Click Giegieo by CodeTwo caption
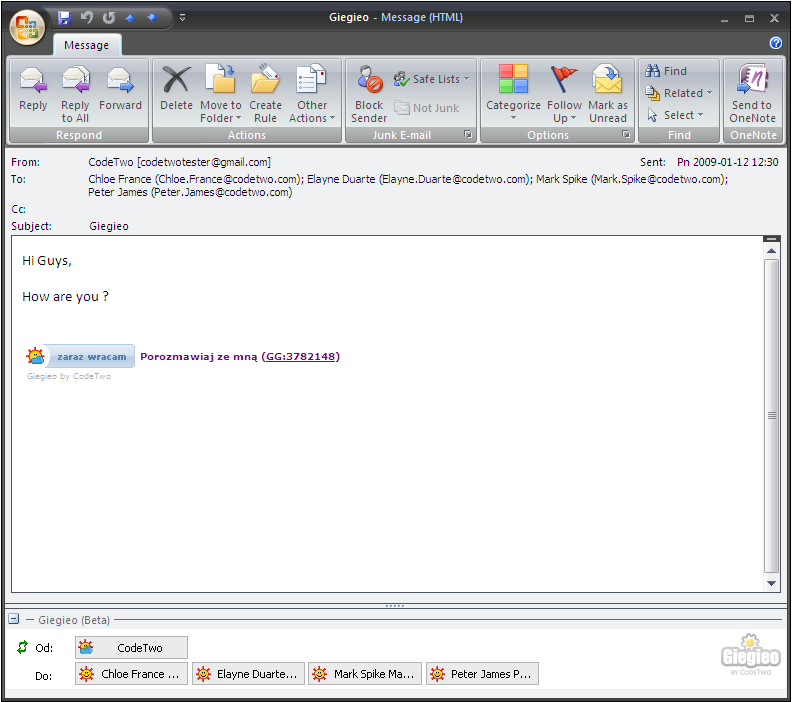The height and width of the screenshot is (702, 792). 69,376
